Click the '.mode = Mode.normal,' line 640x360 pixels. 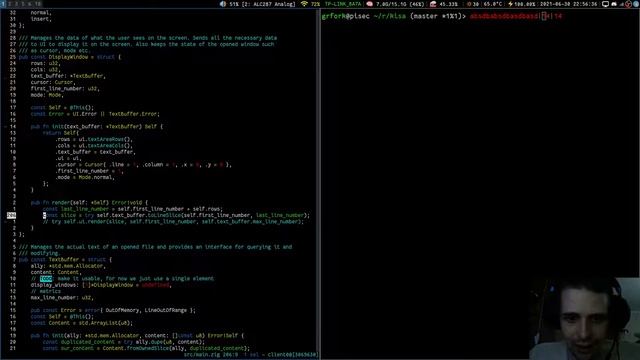[x=85, y=177]
